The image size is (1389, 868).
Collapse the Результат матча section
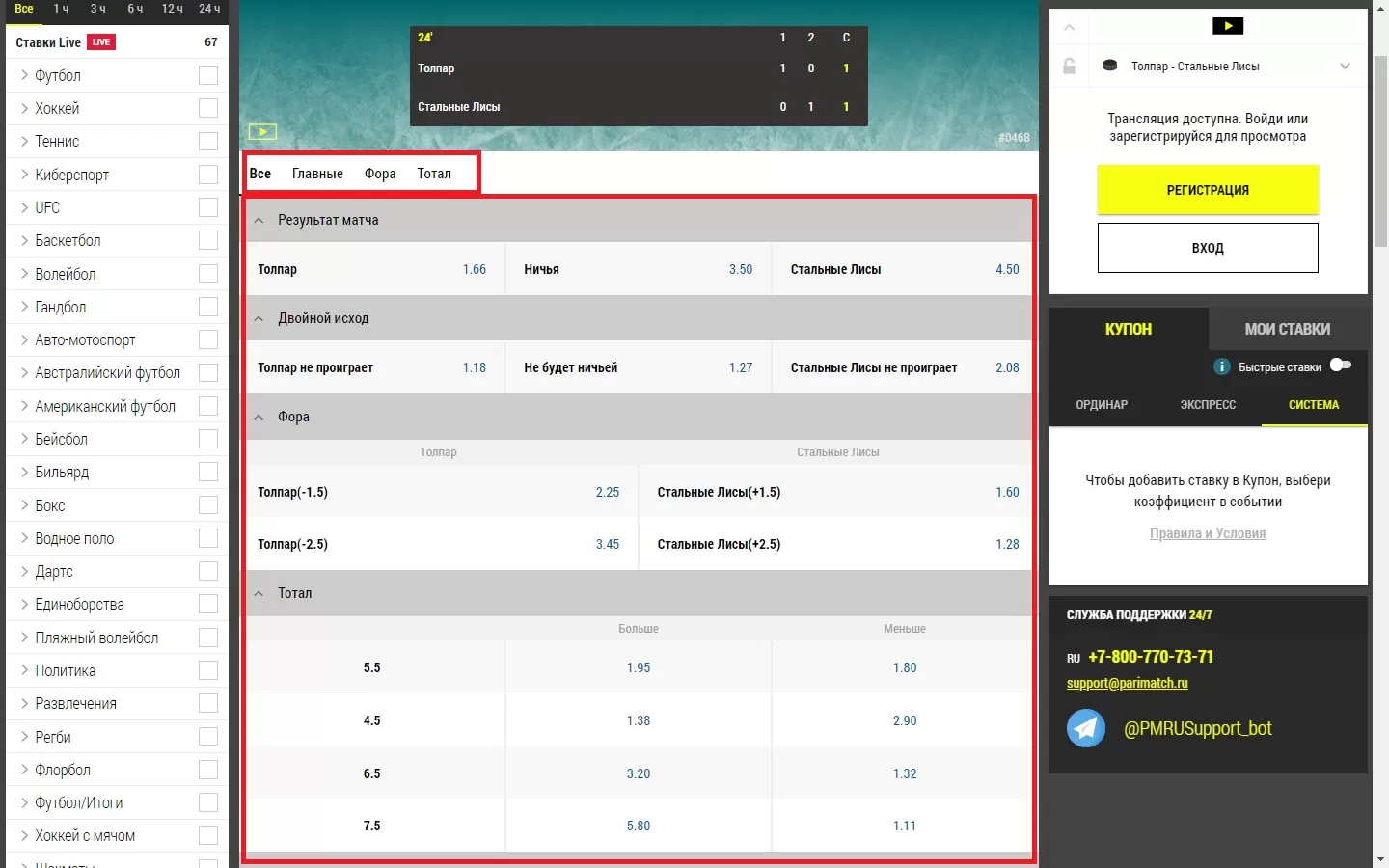click(x=259, y=221)
